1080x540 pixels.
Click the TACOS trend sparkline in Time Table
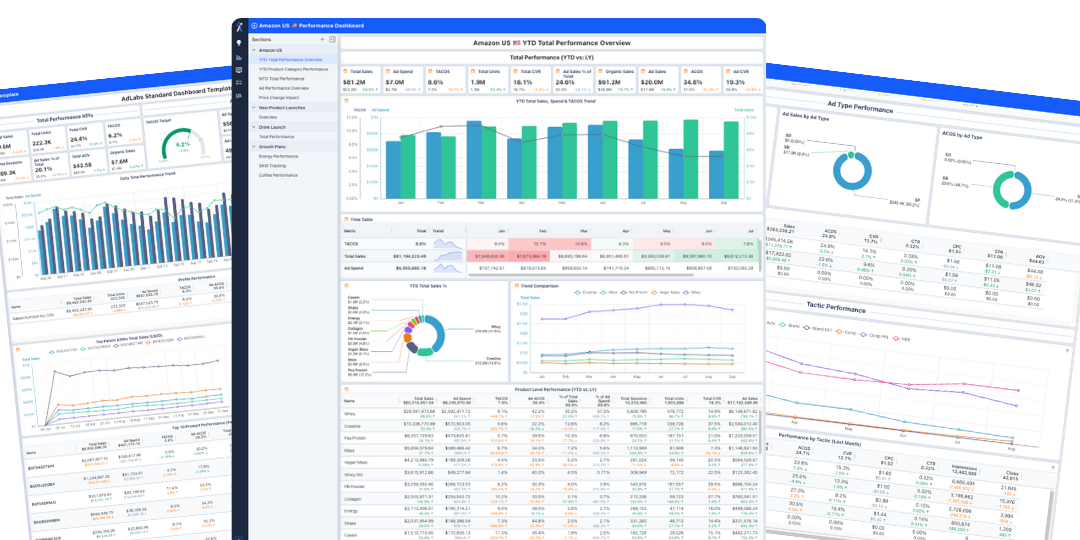pos(448,244)
